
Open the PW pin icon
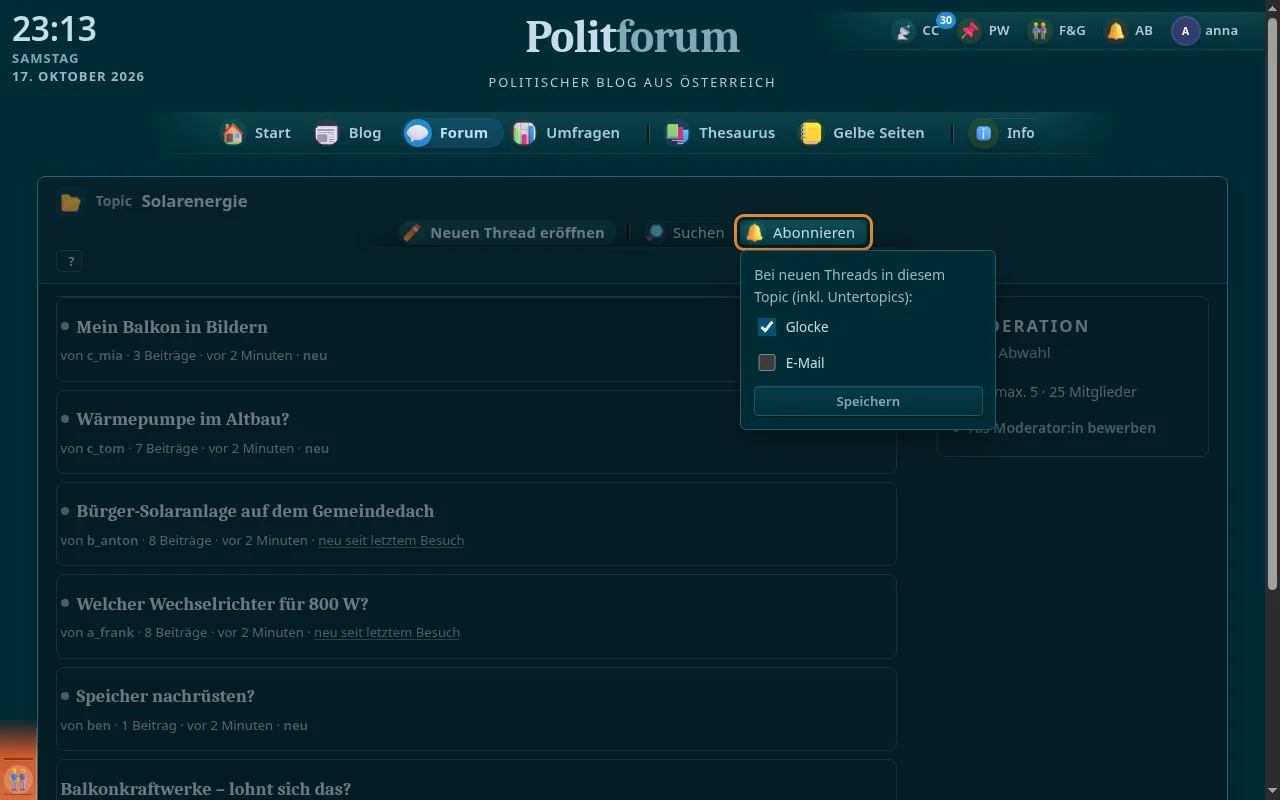(x=970, y=31)
